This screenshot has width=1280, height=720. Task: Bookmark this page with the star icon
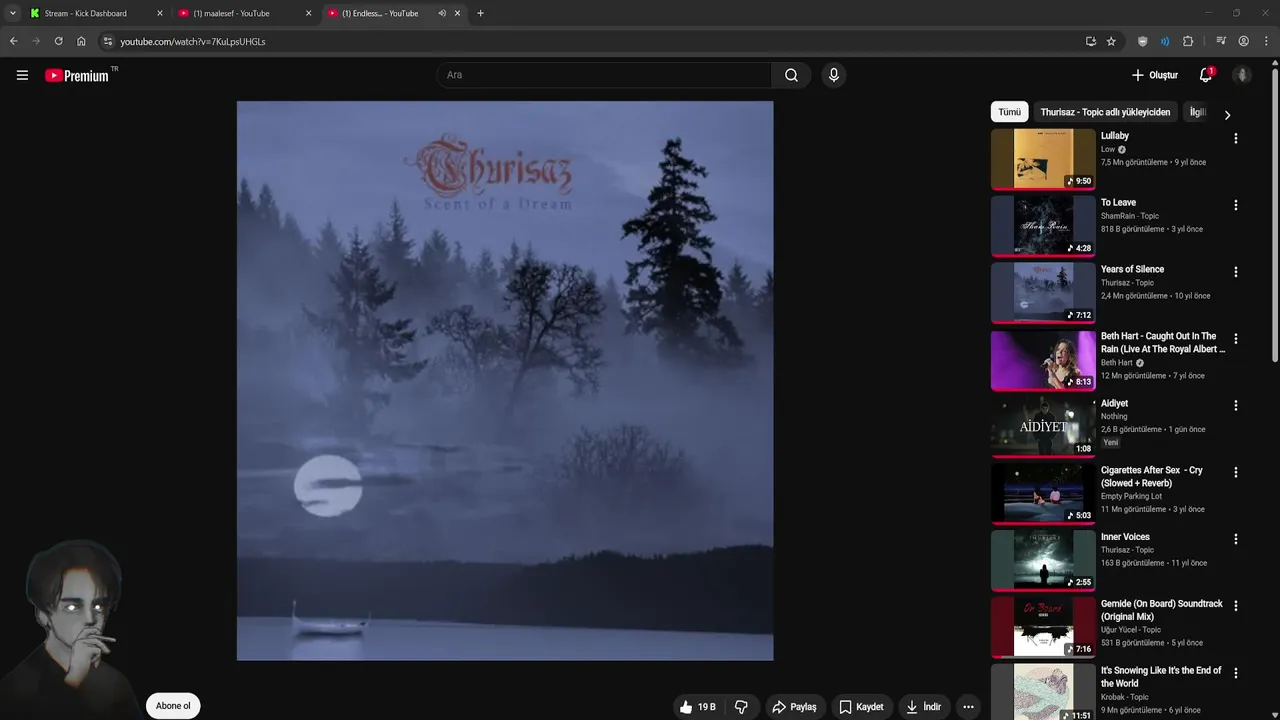(1111, 41)
